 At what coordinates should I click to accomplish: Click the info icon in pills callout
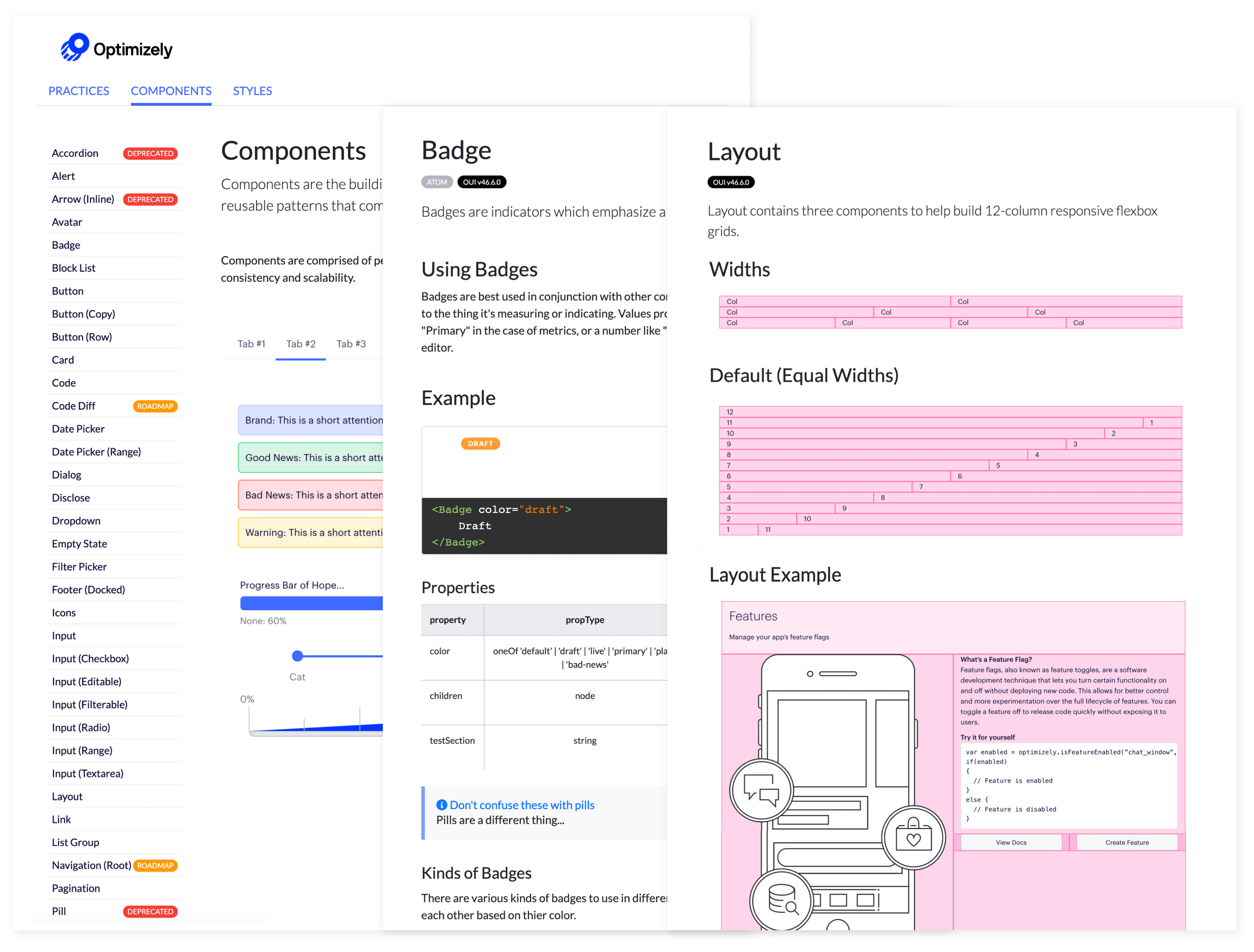[442, 805]
